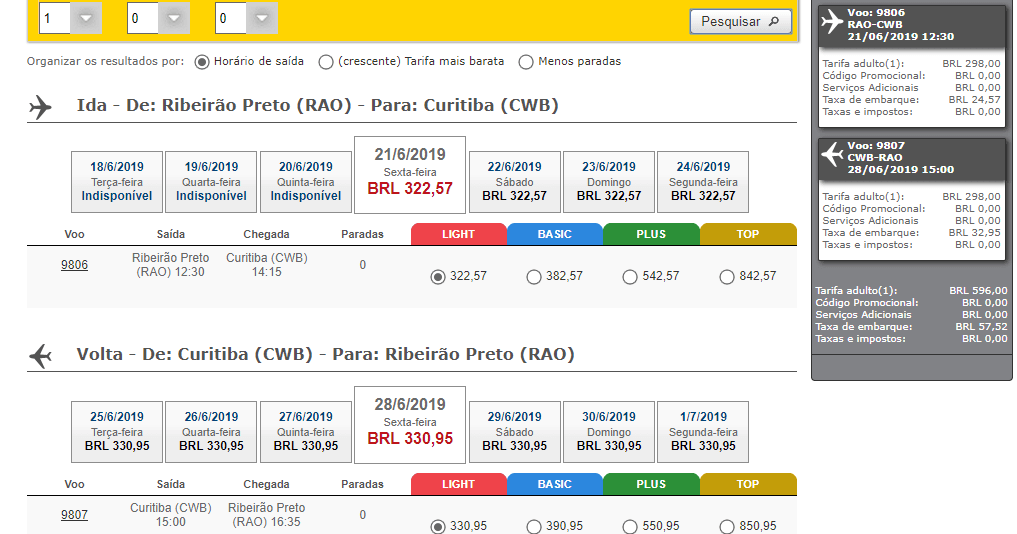
Task: Click the airplane icon in flight 9807 summary
Action: 832,154
